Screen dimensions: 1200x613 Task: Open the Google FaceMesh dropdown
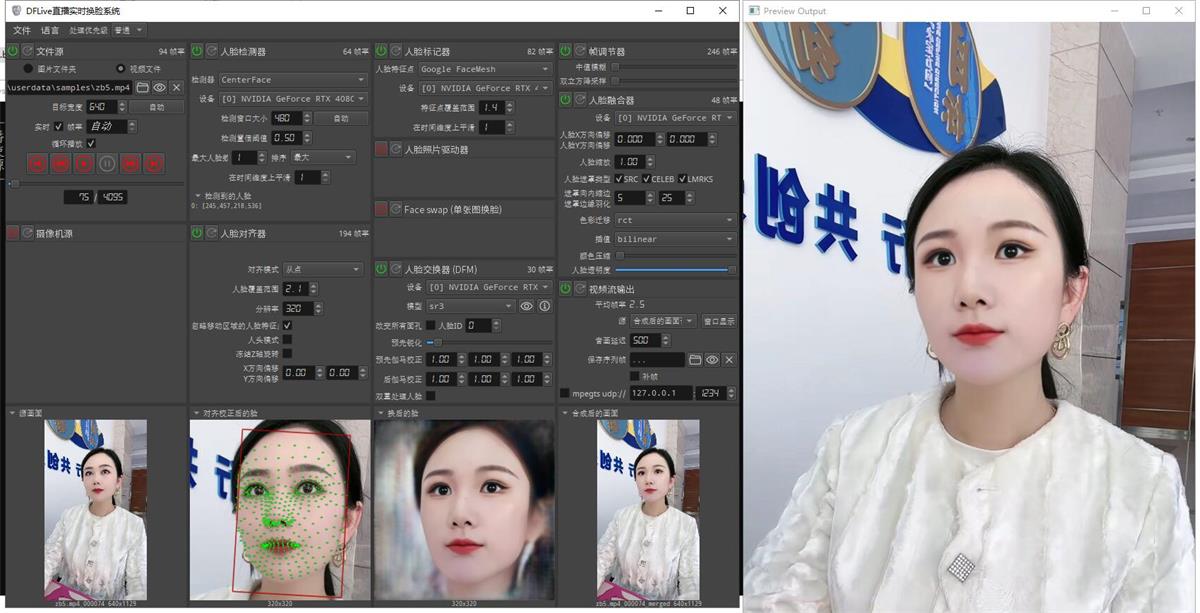coord(485,70)
